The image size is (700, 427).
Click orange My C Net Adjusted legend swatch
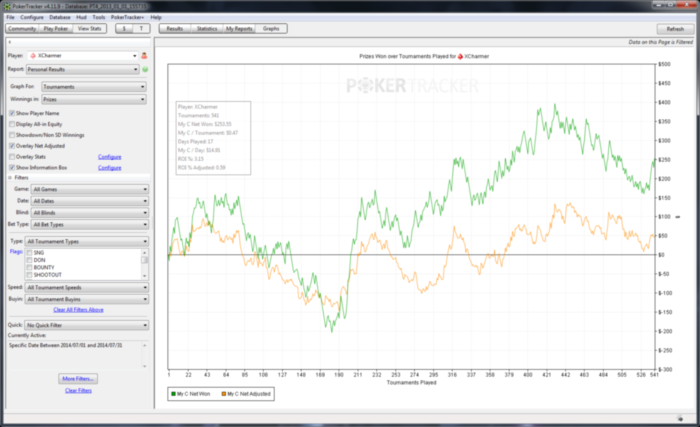224,394
